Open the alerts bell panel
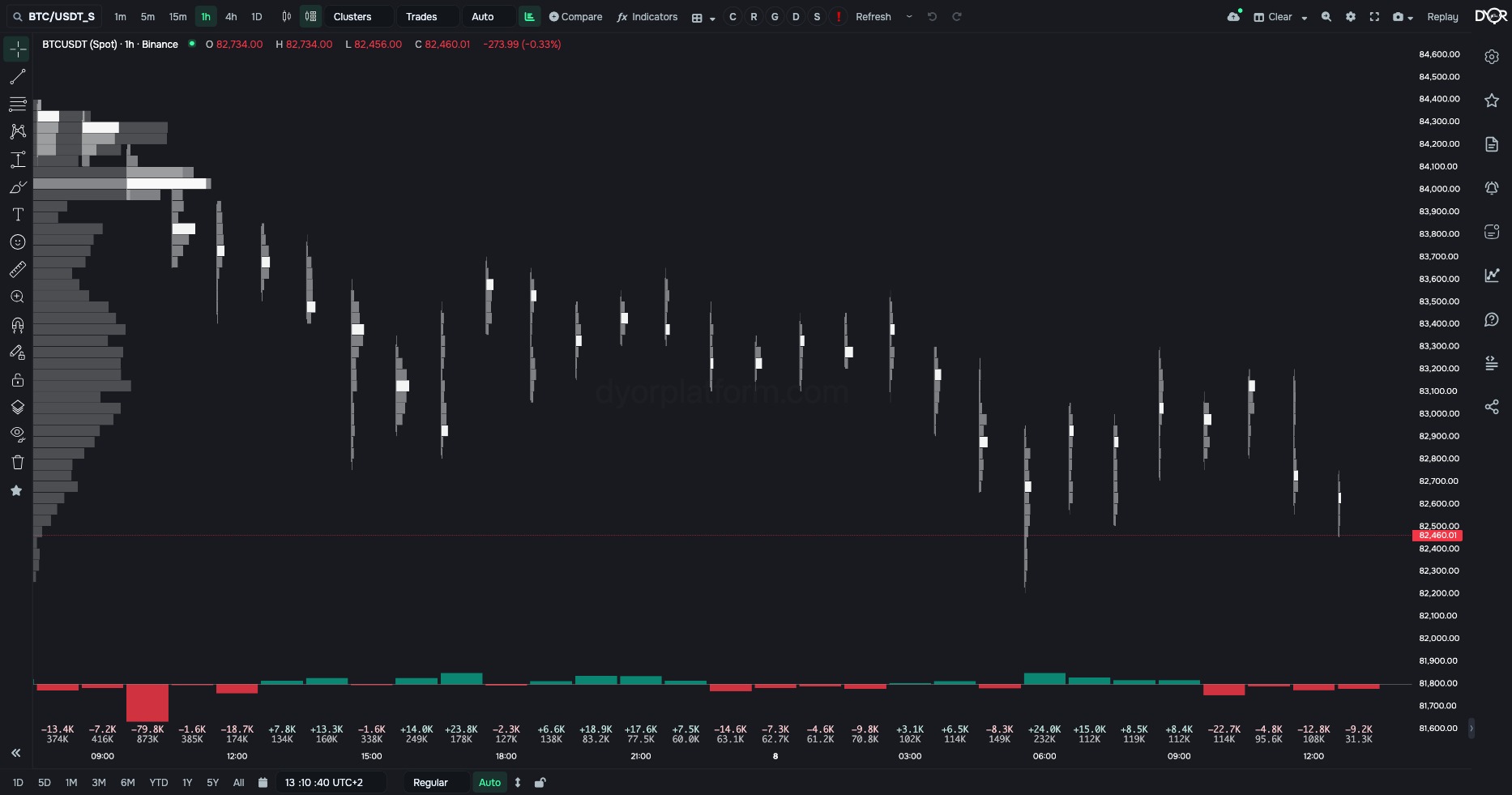Image resolution: width=1512 pixels, height=795 pixels. point(1492,188)
